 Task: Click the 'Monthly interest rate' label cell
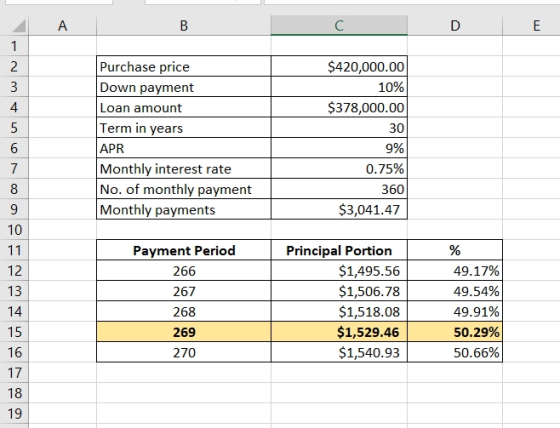click(x=184, y=169)
